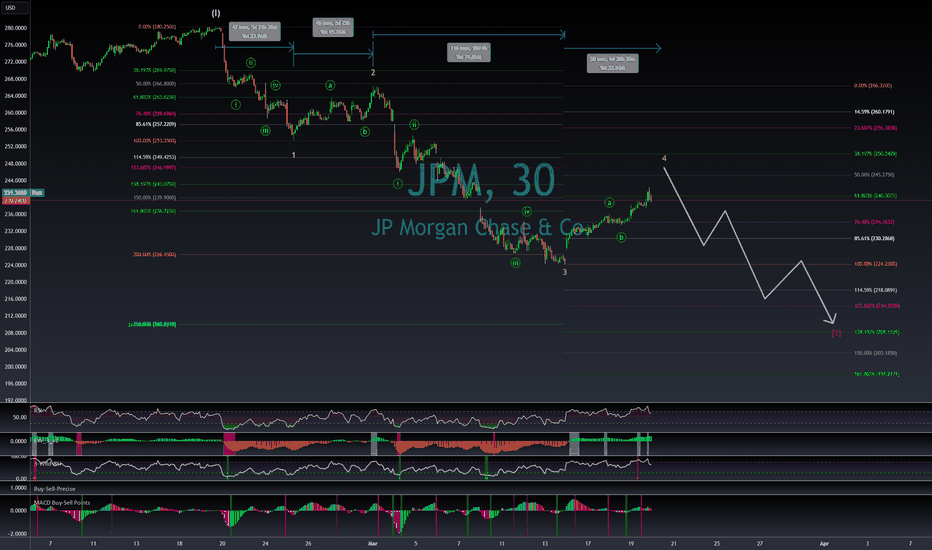Viewport: 932px width, 550px height.
Task: Click the circled 'i' label near the 138.197% (243.0750) line
Action: [x=398, y=184]
